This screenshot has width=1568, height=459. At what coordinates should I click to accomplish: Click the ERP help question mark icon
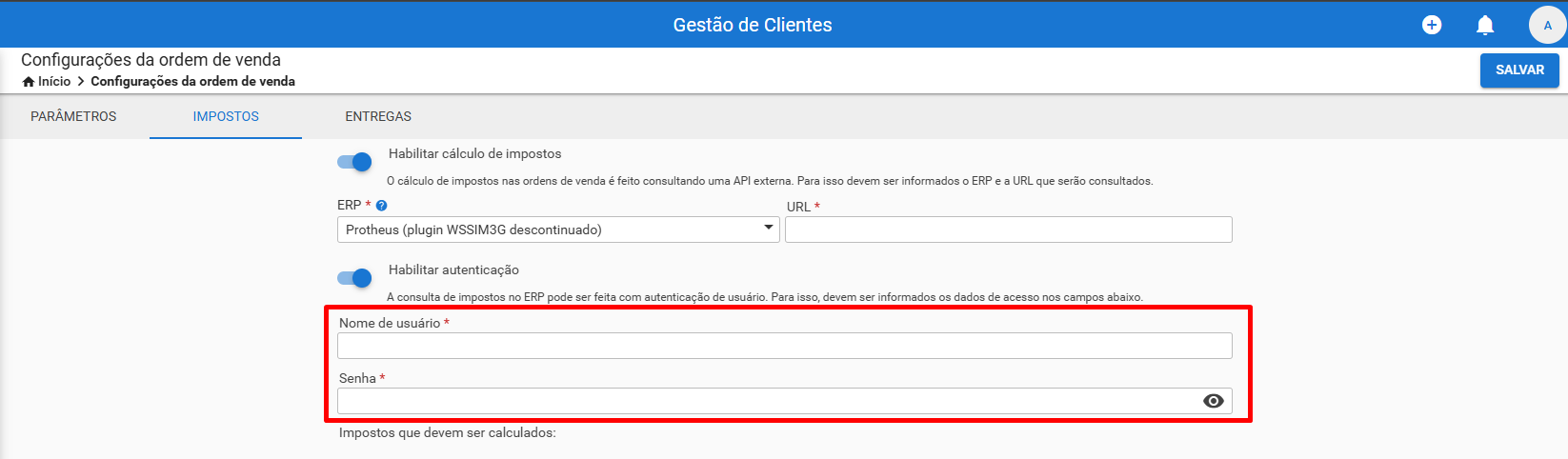pyautogui.click(x=381, y=206)
